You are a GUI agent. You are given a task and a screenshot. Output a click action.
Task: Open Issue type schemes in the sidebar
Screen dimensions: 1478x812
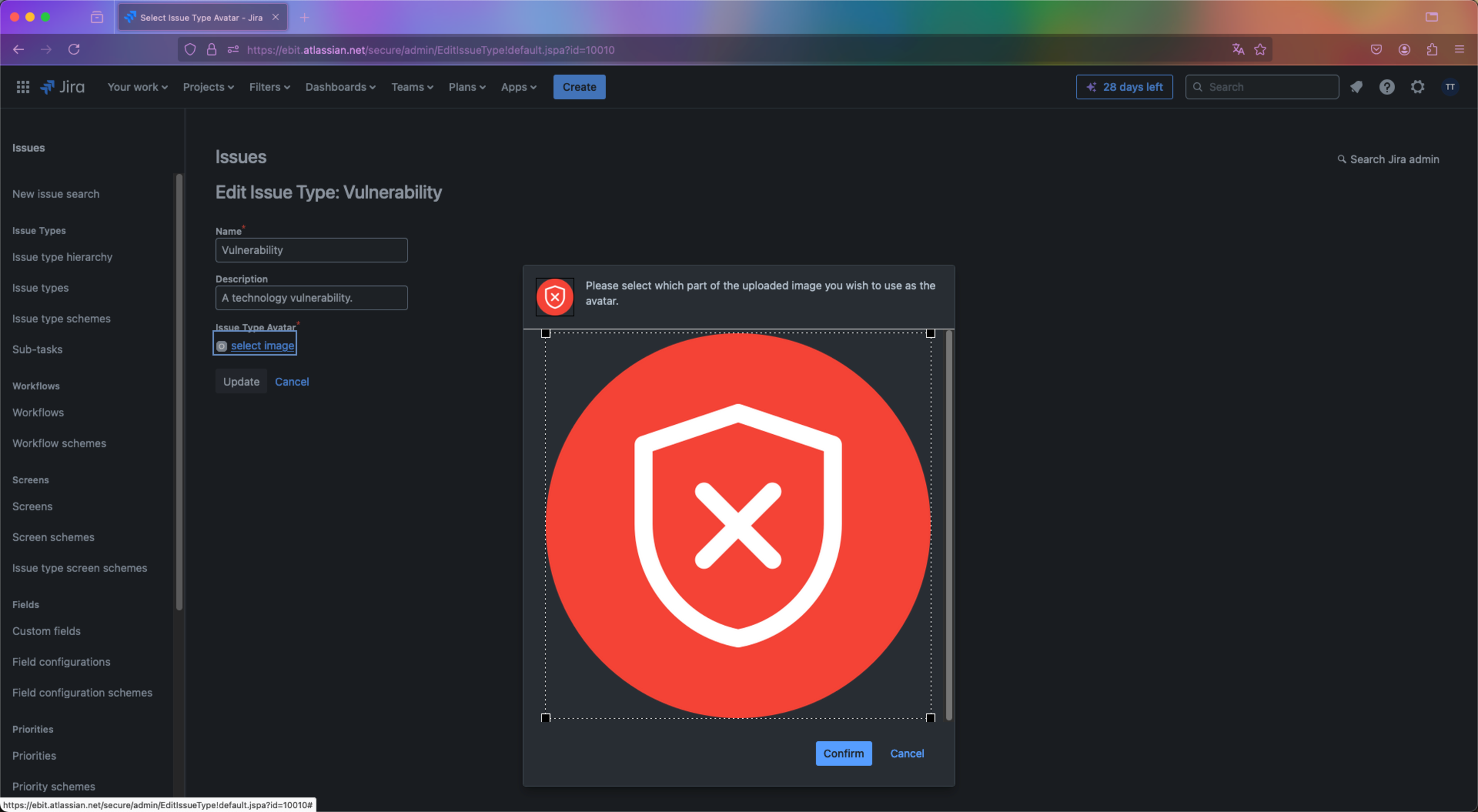point(61,318)
